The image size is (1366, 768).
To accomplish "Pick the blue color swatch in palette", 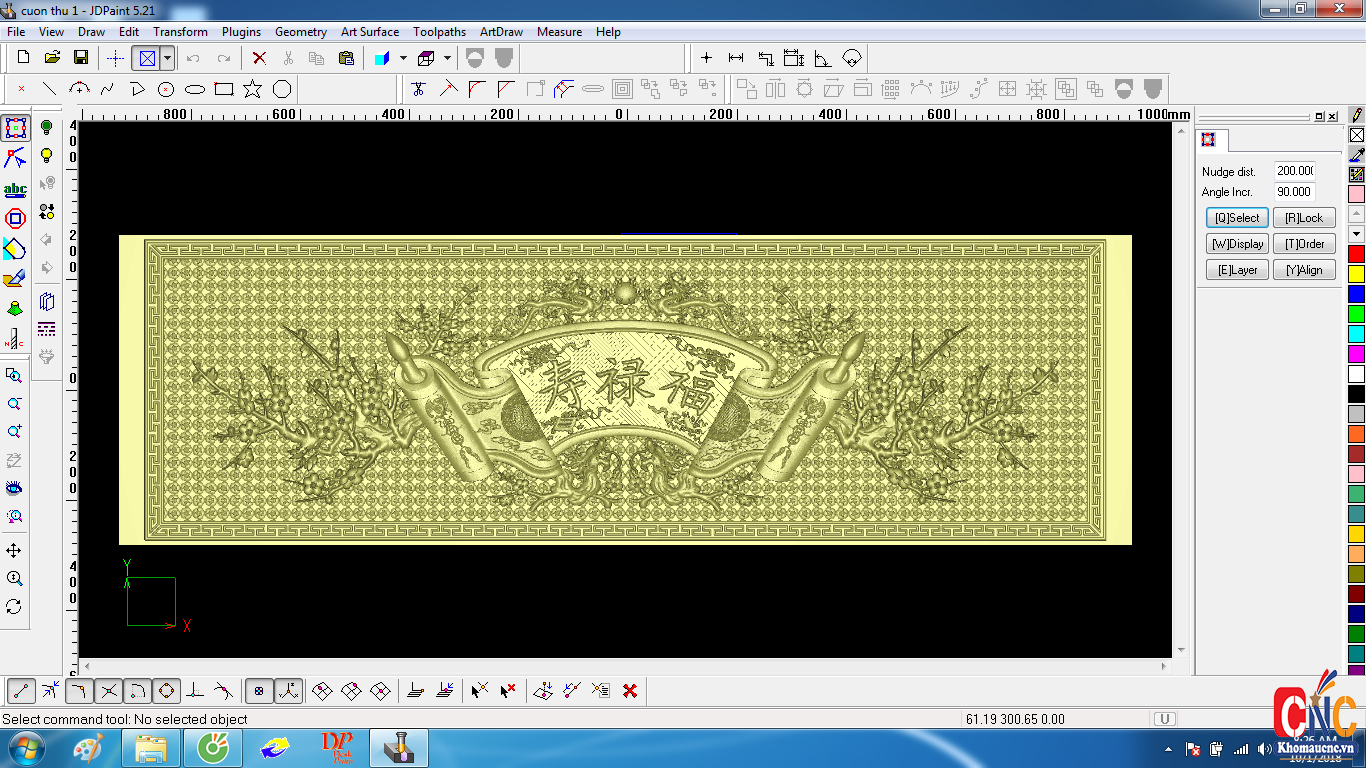I will pyautogui.click(x=1356, y=294).
